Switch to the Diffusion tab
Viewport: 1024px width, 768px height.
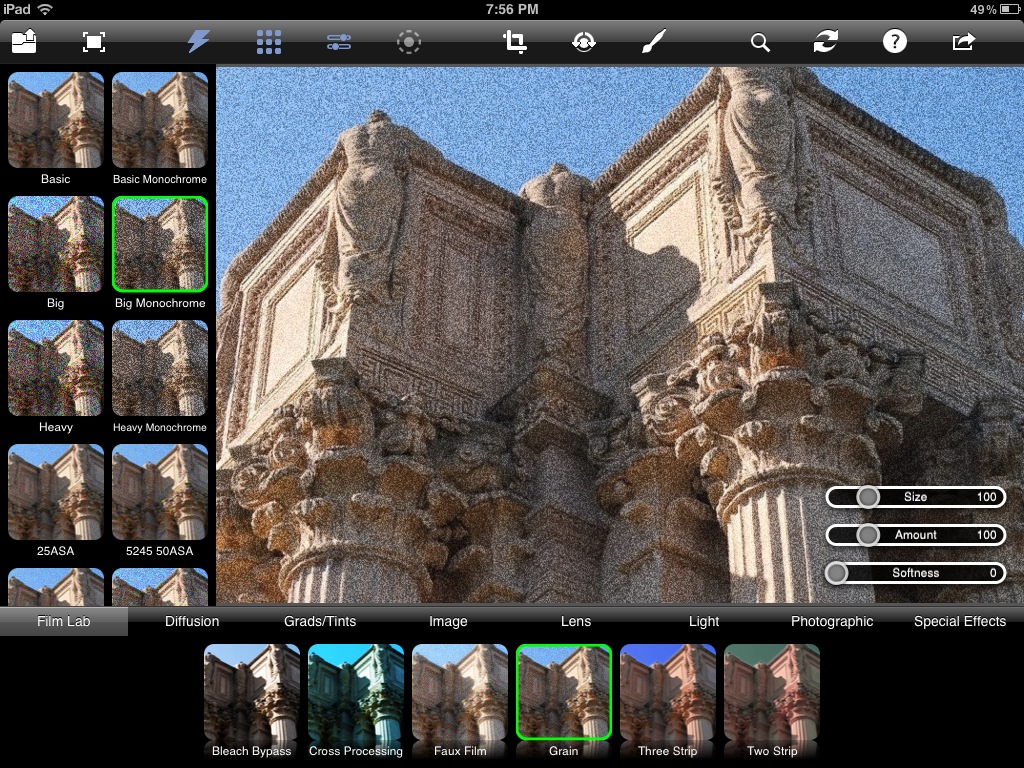pos(192,621)
